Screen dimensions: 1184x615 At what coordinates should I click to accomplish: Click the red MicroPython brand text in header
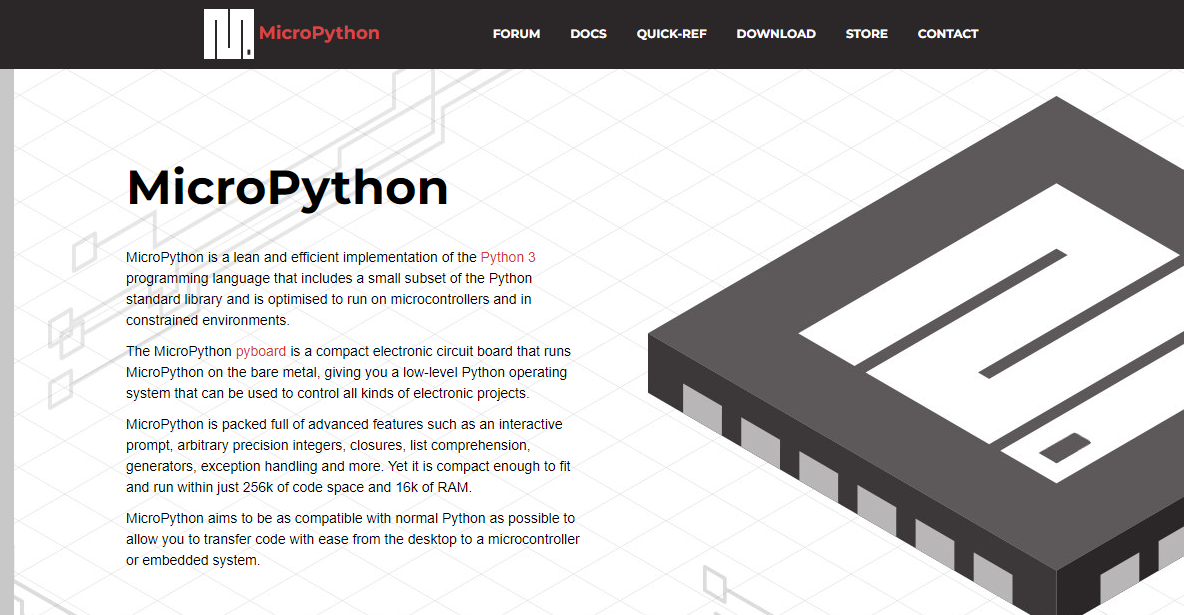coord(319,33)
